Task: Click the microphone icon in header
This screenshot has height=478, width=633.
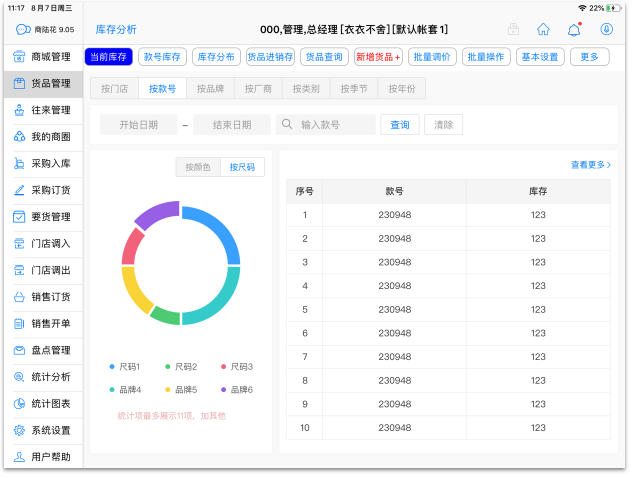Action: 606,29
